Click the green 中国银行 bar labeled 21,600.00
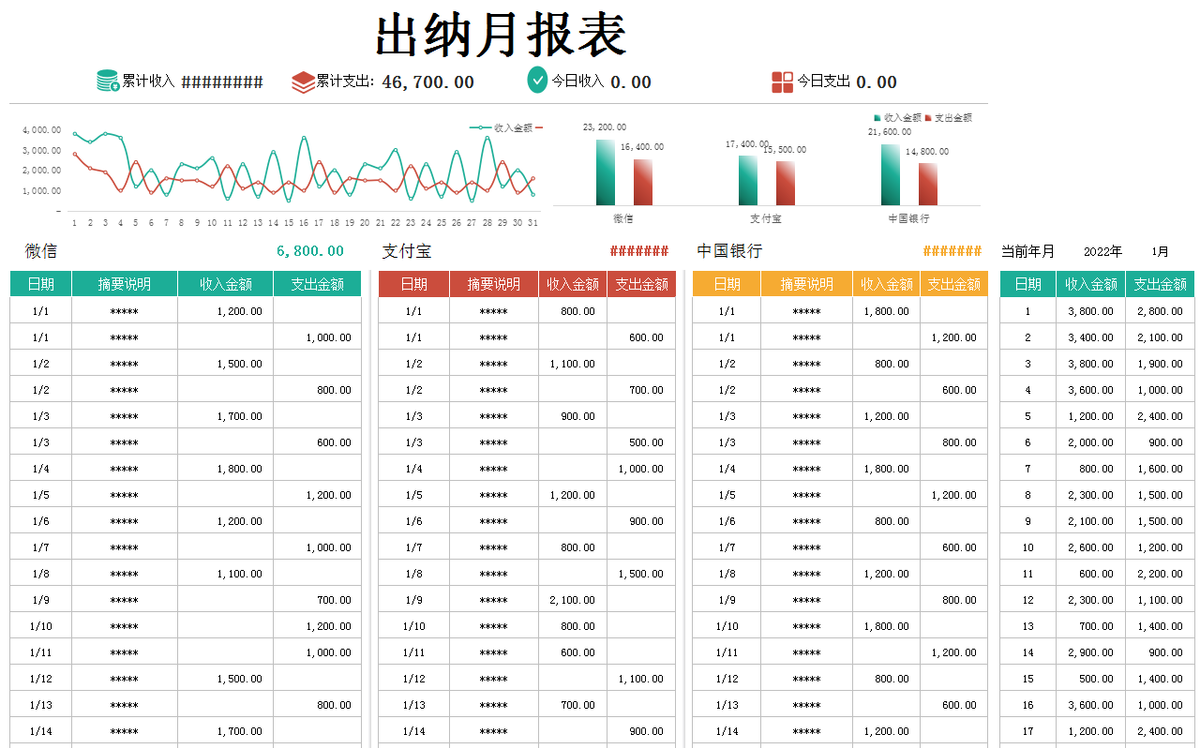The image size is (1200, 748). click(890, 175)
